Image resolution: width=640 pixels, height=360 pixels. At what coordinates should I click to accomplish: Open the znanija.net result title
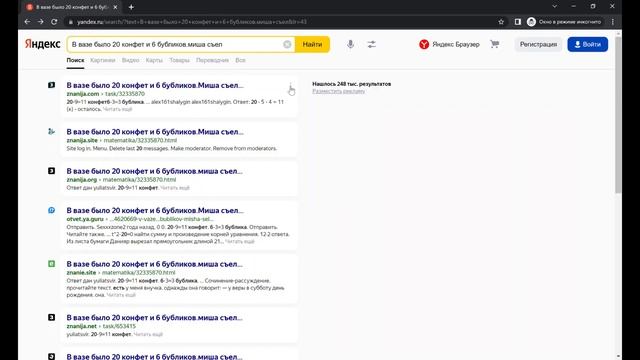pyautogui.click(x=154, y=318)
